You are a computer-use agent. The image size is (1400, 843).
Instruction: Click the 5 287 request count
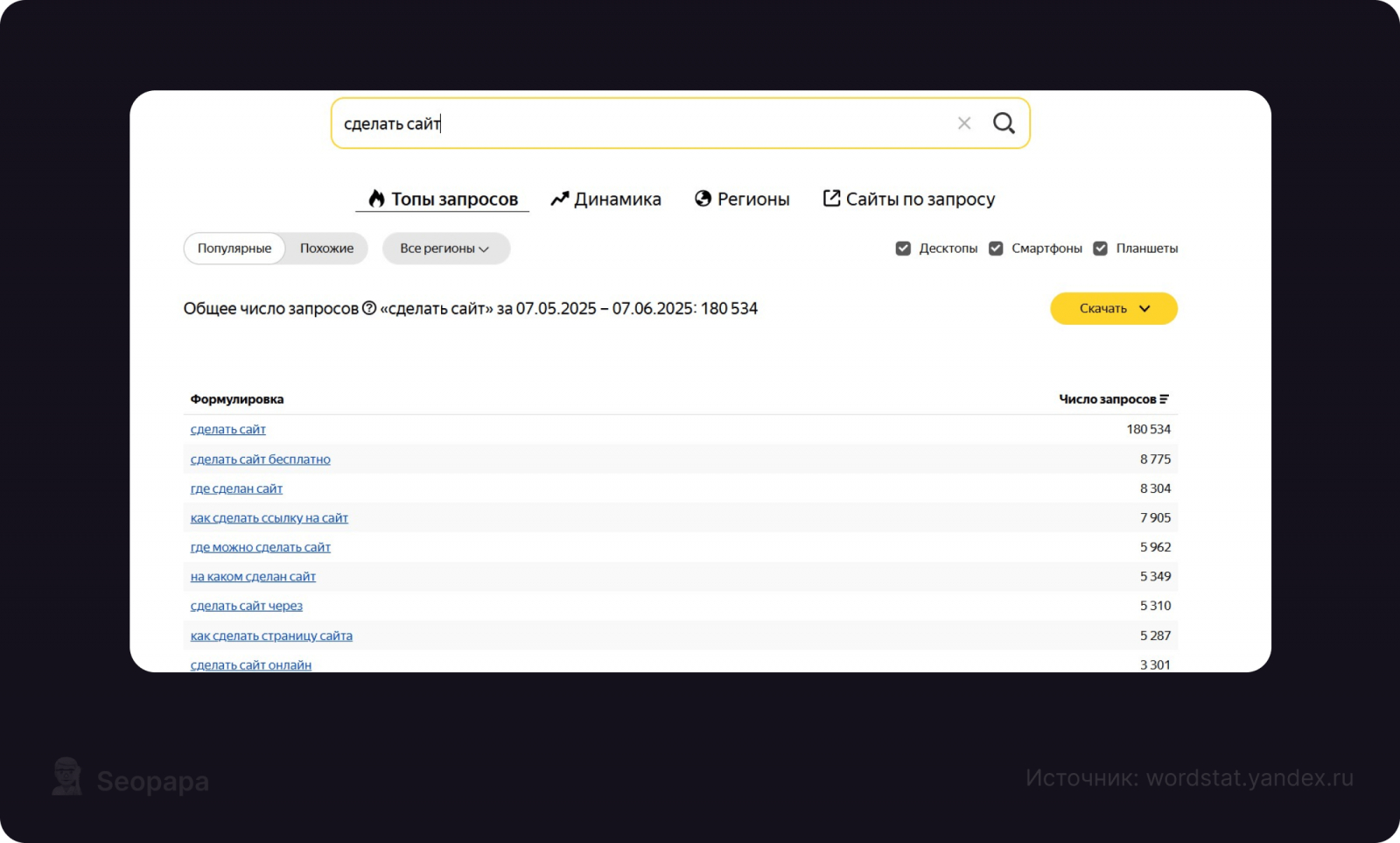[1155, 636]
